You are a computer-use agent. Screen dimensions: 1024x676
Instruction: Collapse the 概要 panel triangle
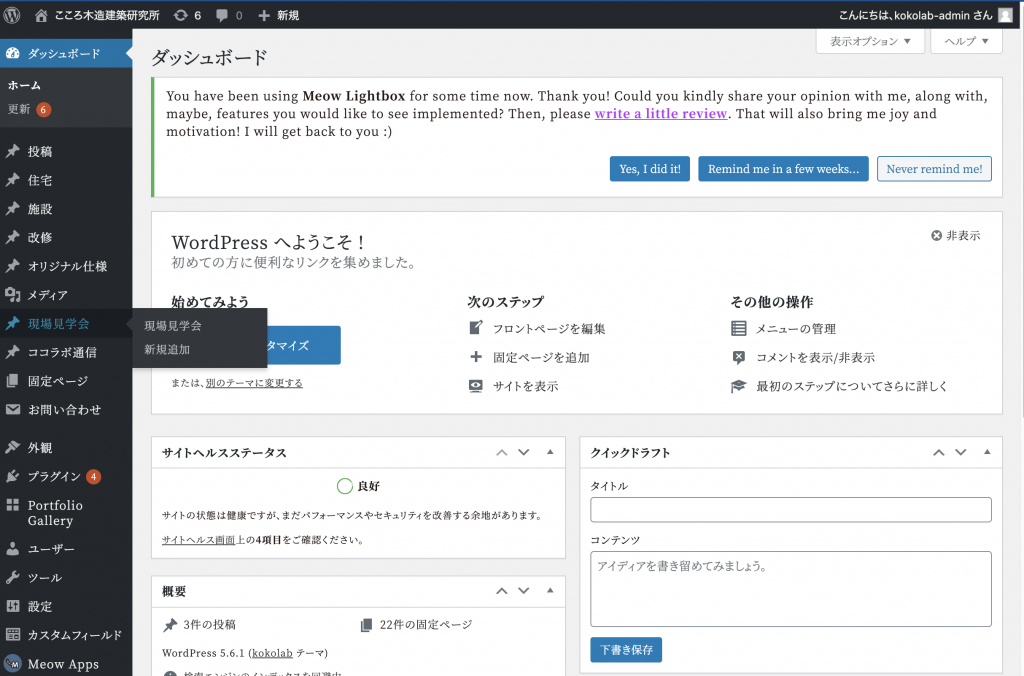point(550,591)
